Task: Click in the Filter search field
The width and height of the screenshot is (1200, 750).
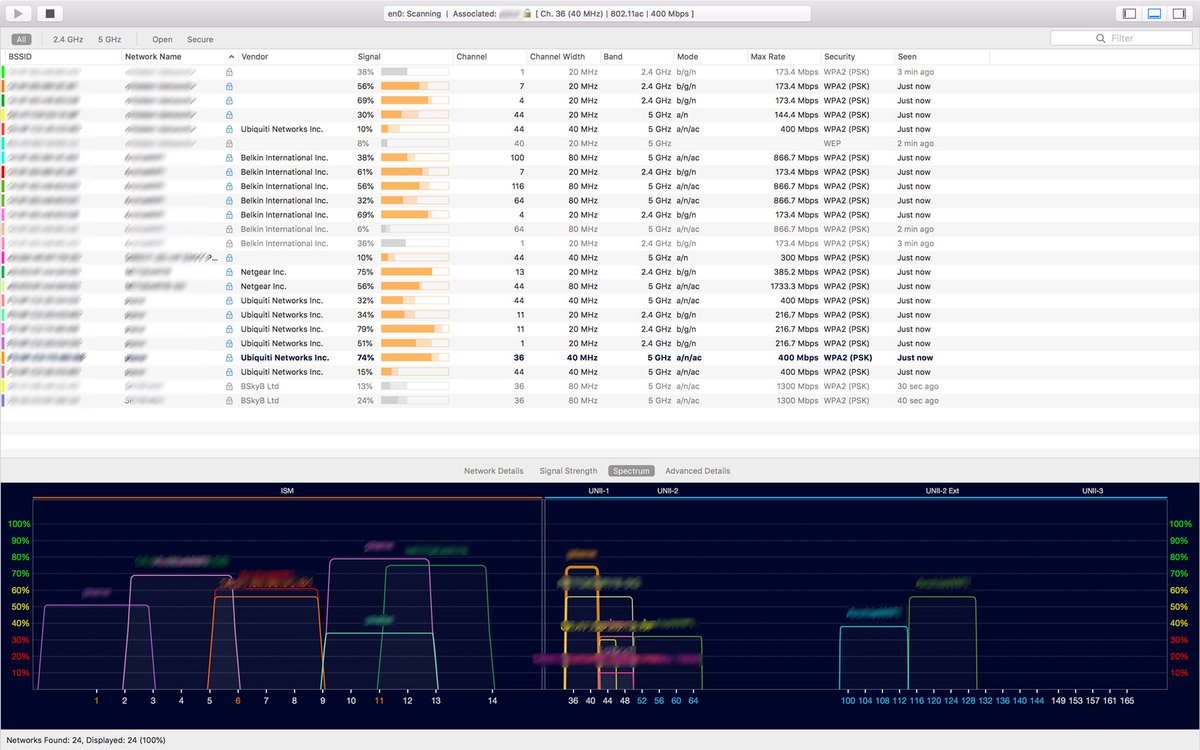Action: coord(1121,38)
